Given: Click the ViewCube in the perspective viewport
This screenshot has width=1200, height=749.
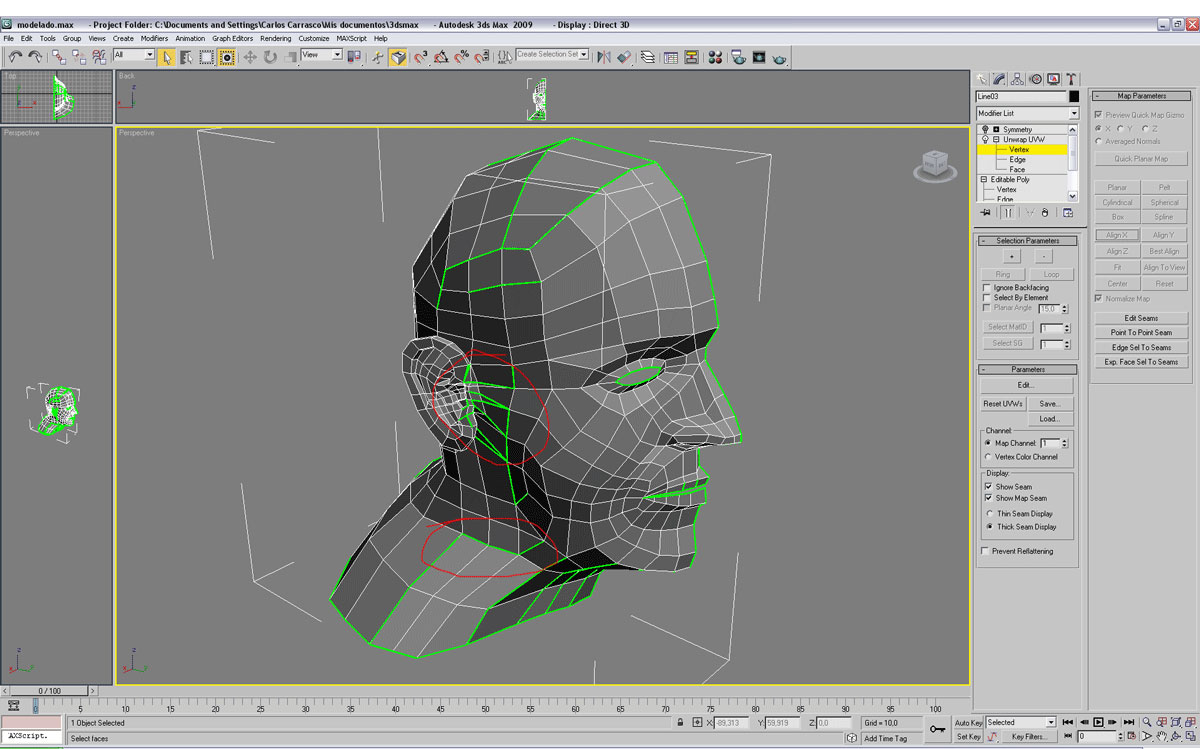Looking at the screenshot, I should tap(935, 165).
